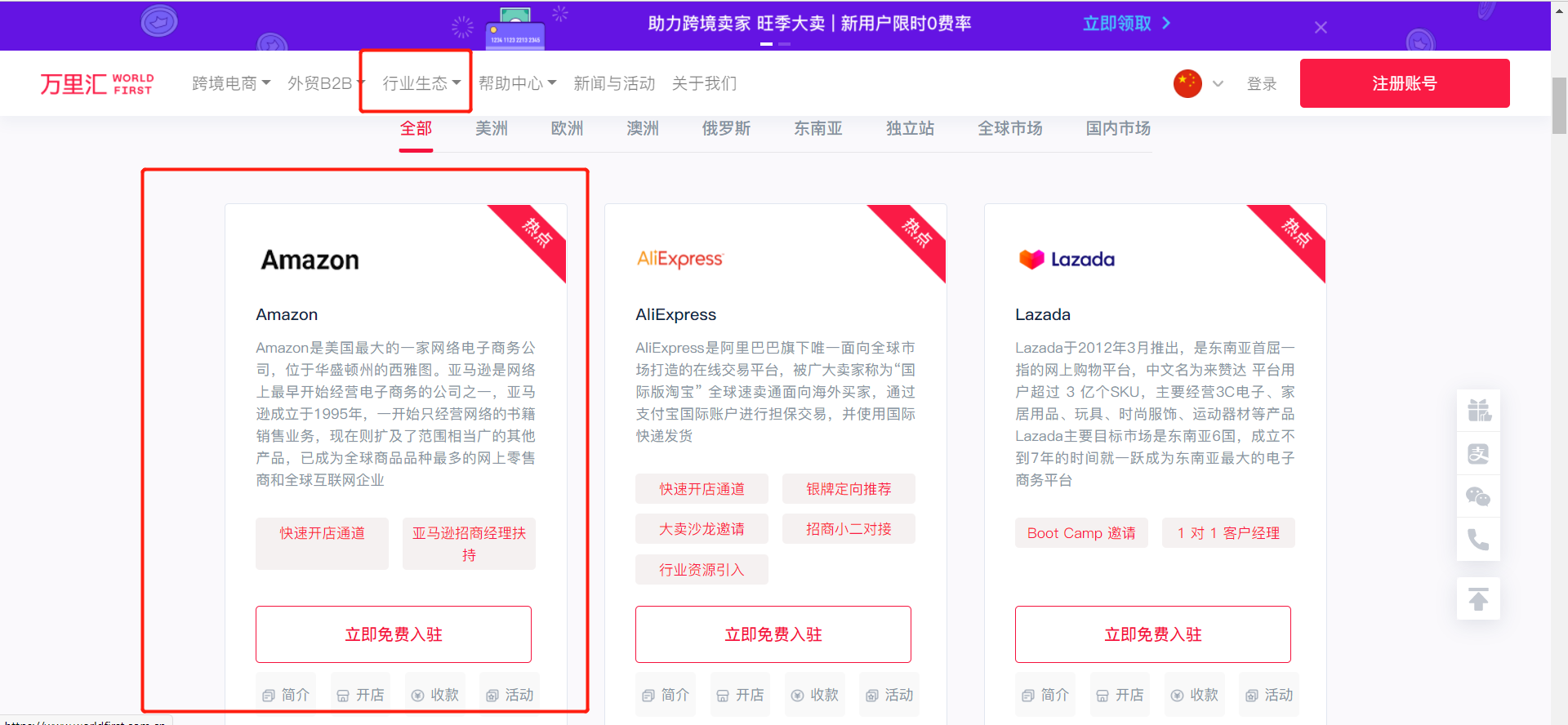Switch to the 独立站 tab

(910, 128)
